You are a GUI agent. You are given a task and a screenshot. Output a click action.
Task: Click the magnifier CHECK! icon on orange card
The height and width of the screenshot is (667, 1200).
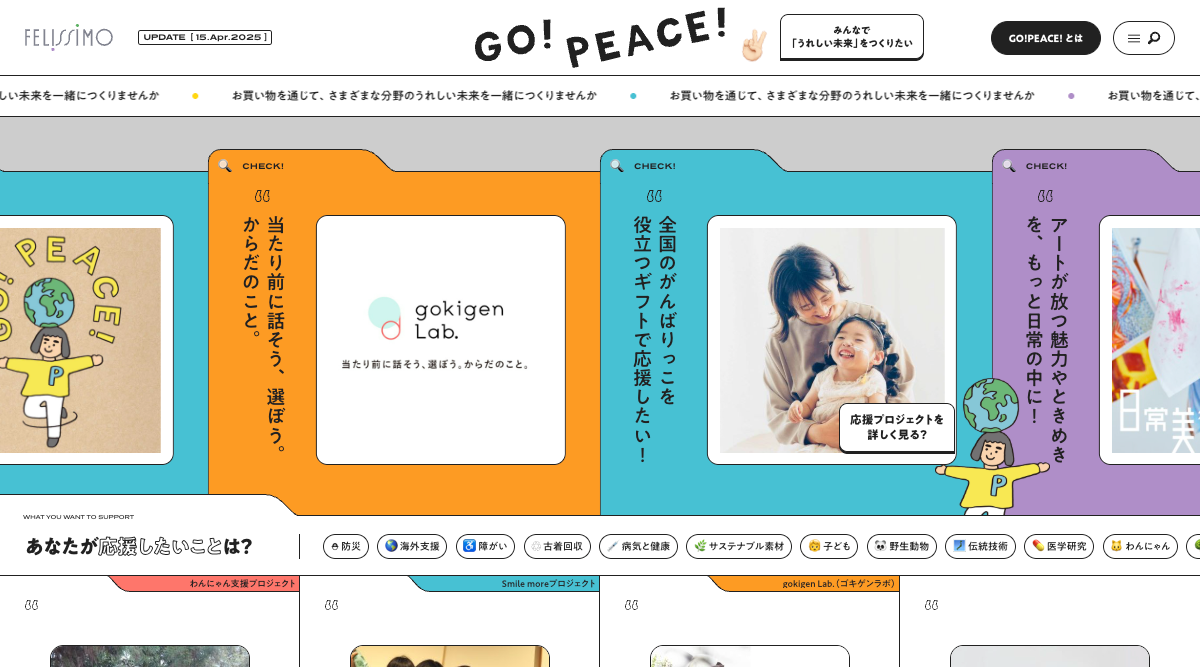tap(225, 166)
